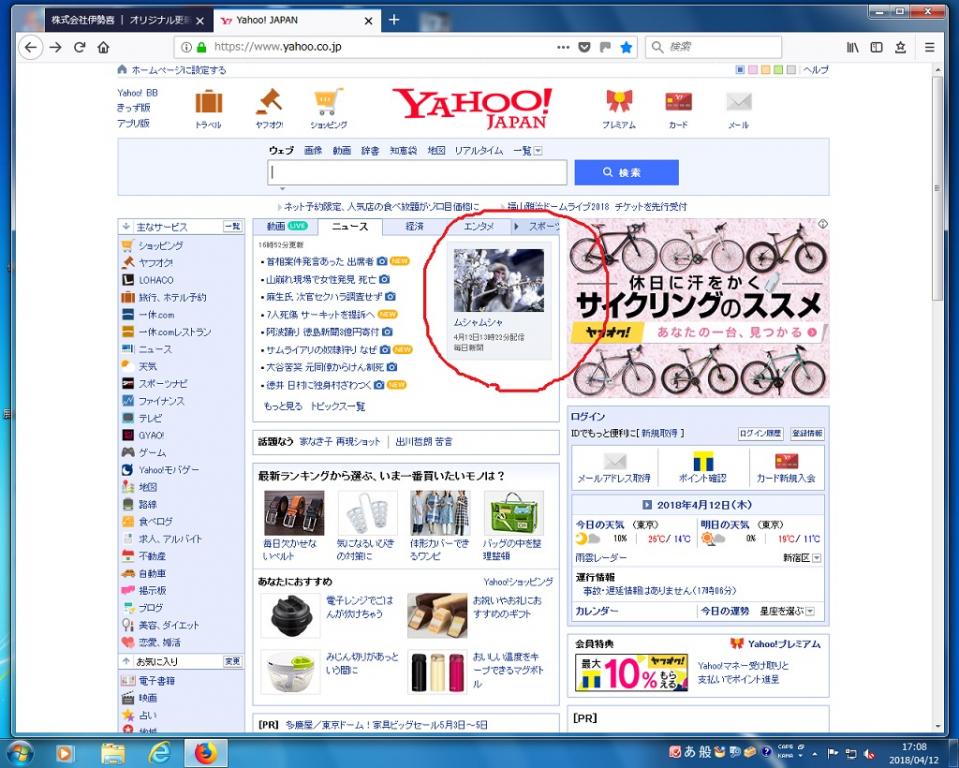Open ファイナンス in services sidebar
The image size is (959, 768).
(x=161, y=401)
